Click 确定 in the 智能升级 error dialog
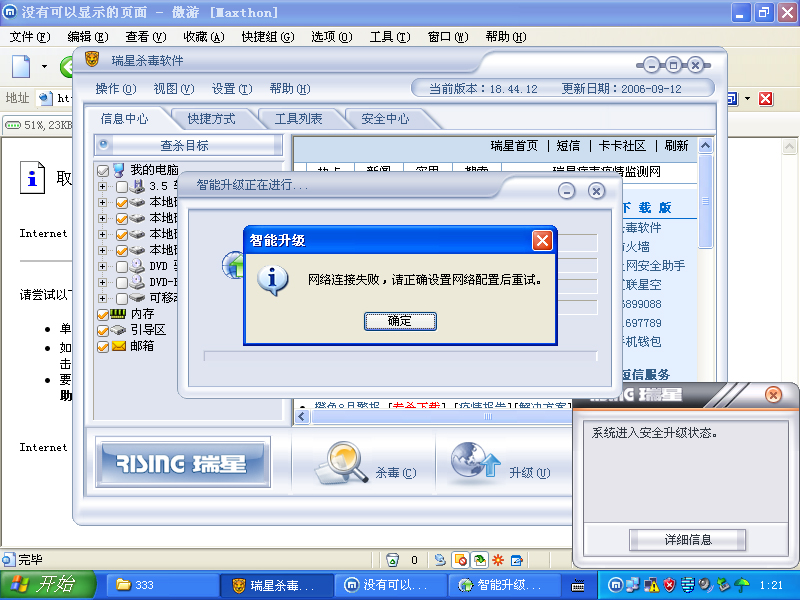Image resolution: width=800 pixels, height=600 pixels. pyautogui.click(x=400, y=321)
